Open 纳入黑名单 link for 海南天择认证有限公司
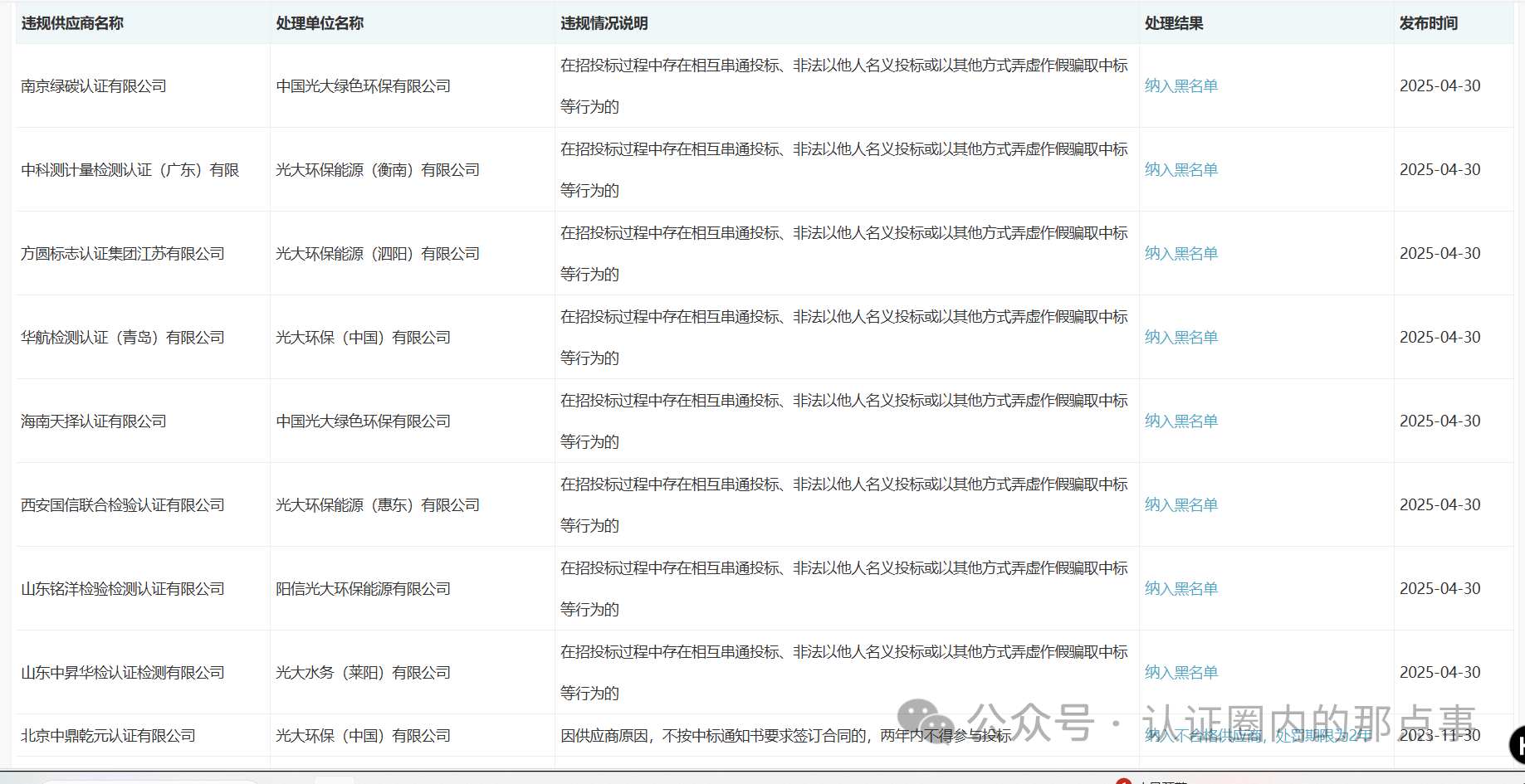This screenshot has width=1525, height=784. pyautogui.click(x=1181, y=421)
